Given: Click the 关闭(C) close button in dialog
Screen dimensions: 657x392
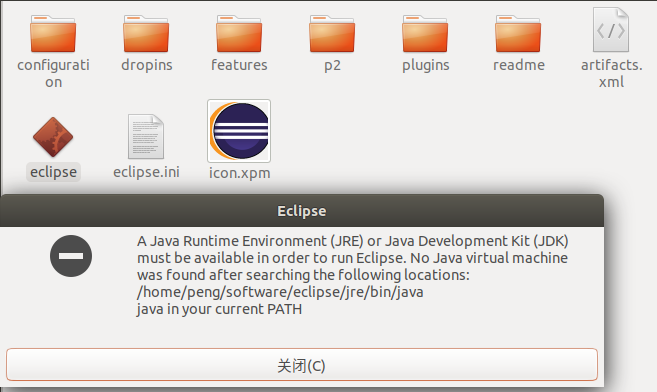Looking at the screenshot, I should coord(302,365).
